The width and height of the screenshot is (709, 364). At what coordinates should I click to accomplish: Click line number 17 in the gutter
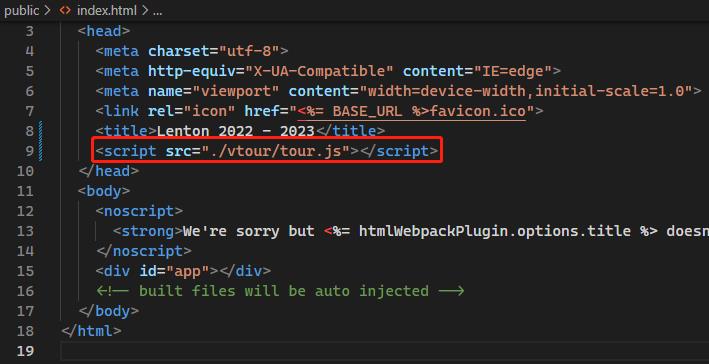(x=25, y=311)
